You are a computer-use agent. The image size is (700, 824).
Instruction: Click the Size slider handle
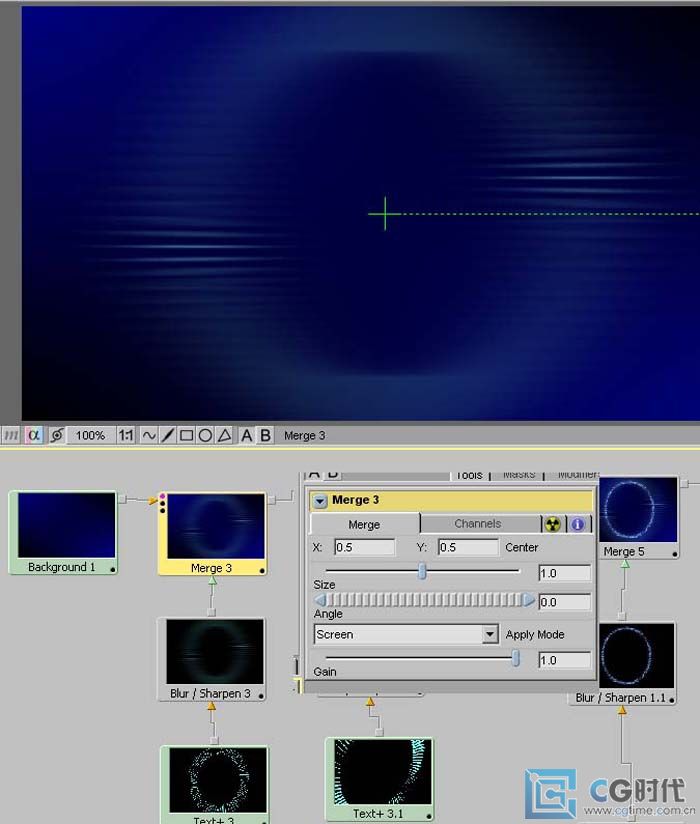coord(422,571)
